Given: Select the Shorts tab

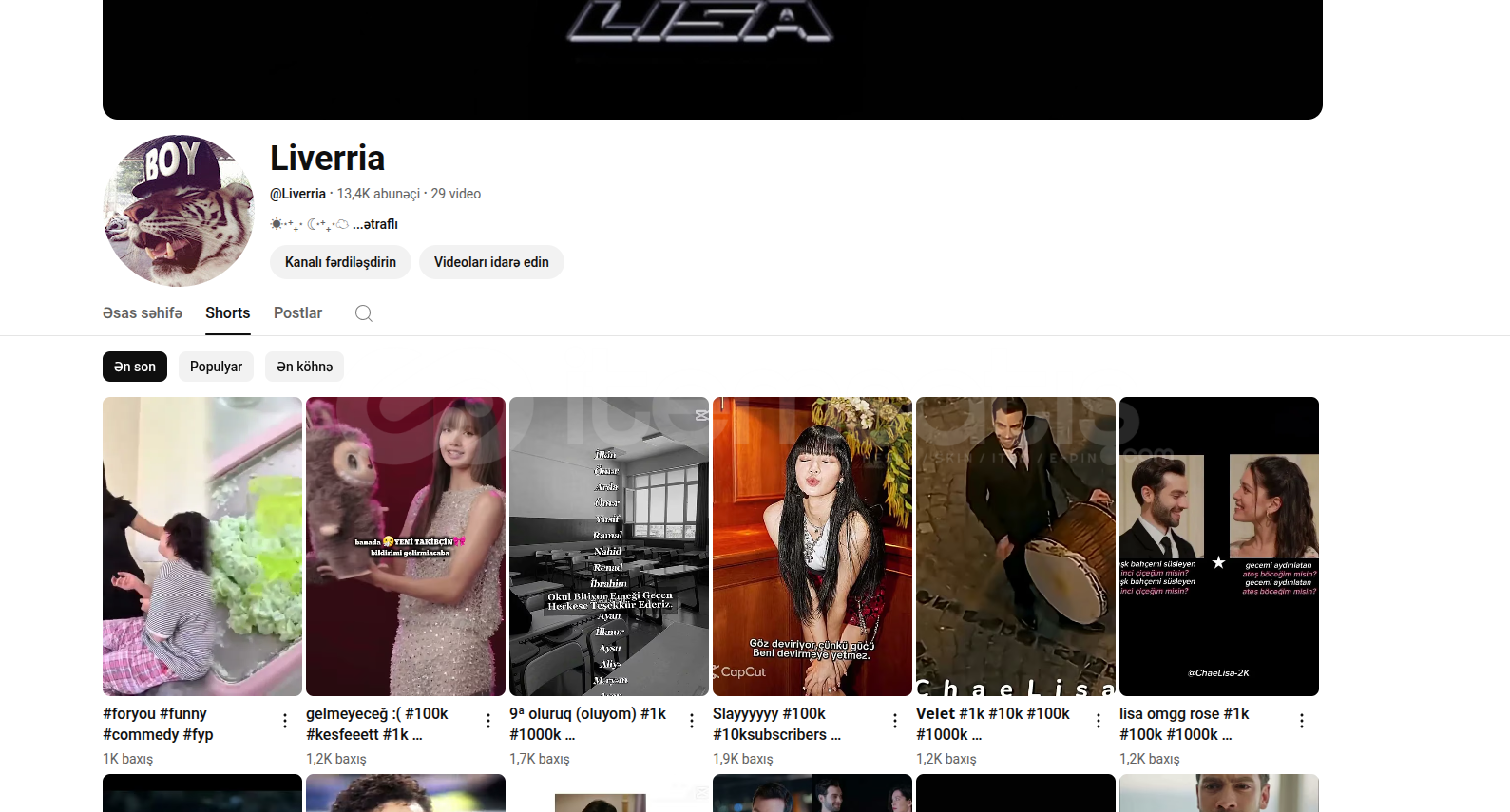Looking at the screenshot, I should (x=228, y=312).
